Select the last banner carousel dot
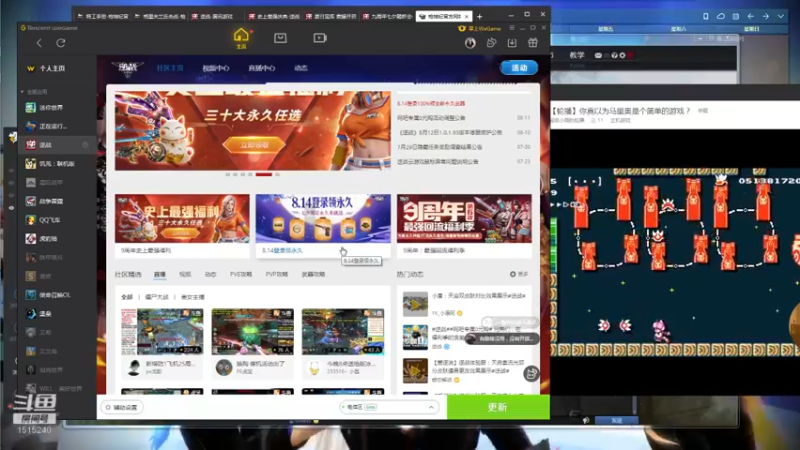 tap(278, 174)
